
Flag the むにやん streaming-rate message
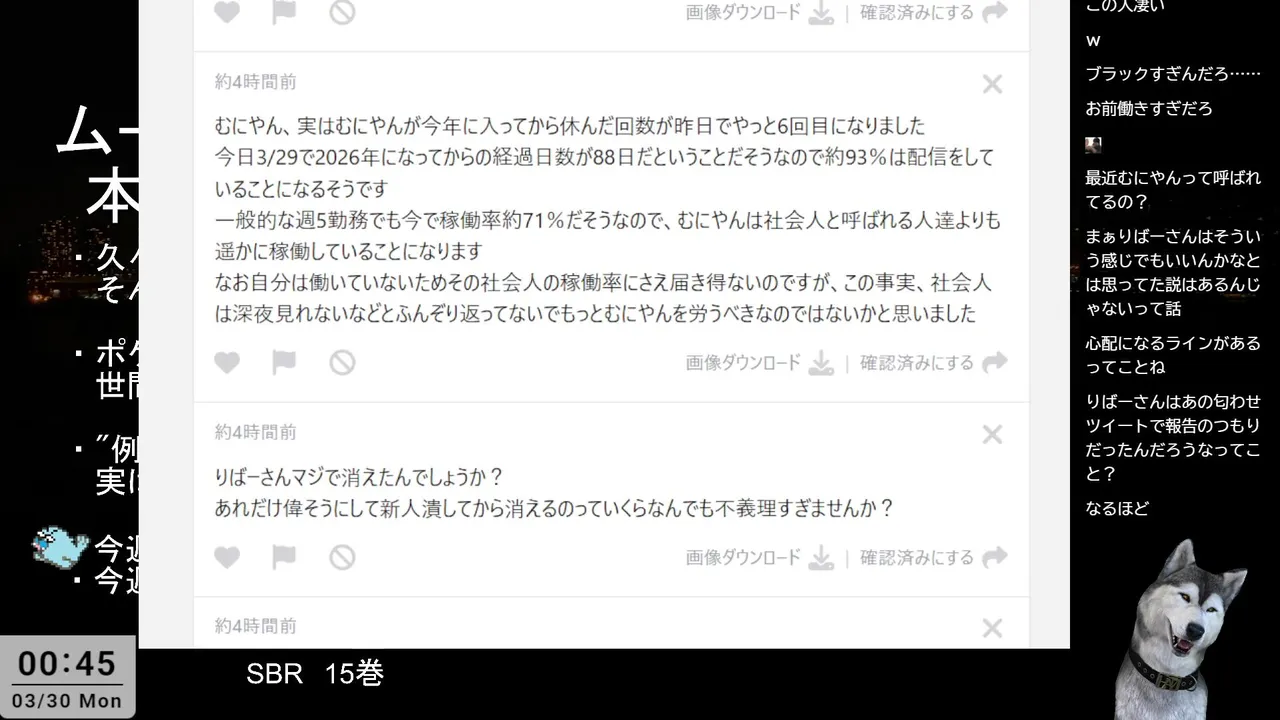click(284, 362)
